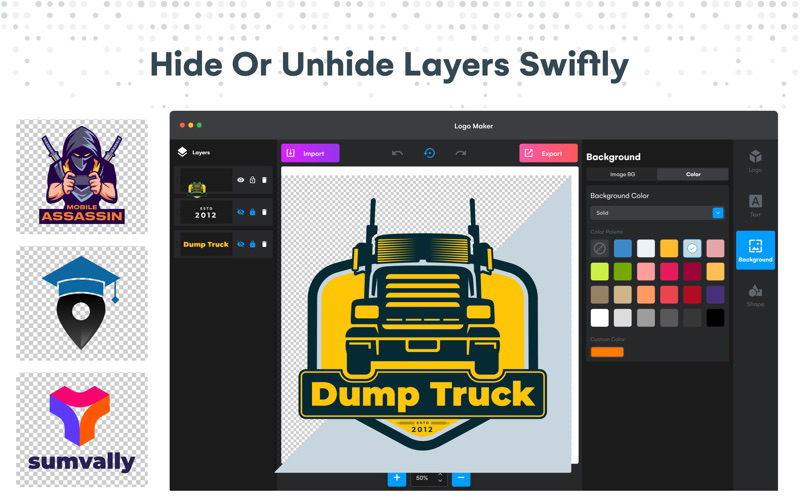
Task: Select the Background tool in sidebar
Action: pos(755,250)
